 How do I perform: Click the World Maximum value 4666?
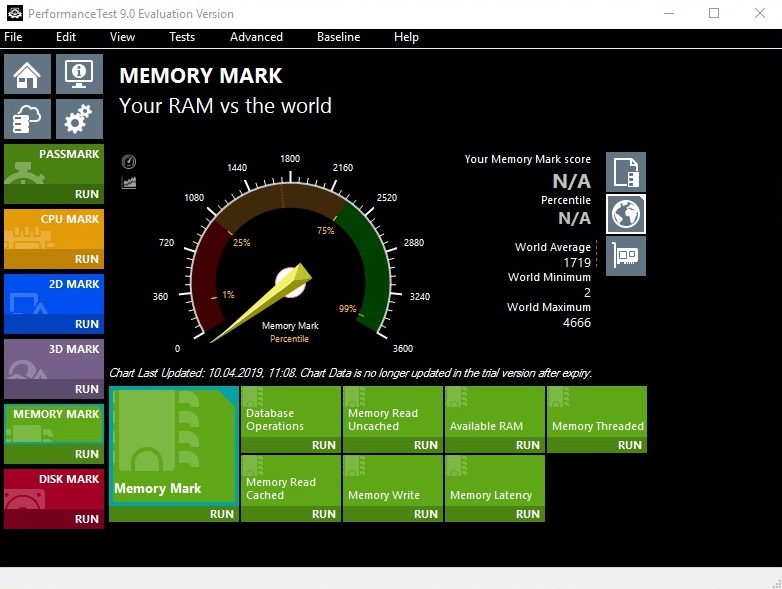(x=577, y=323)
